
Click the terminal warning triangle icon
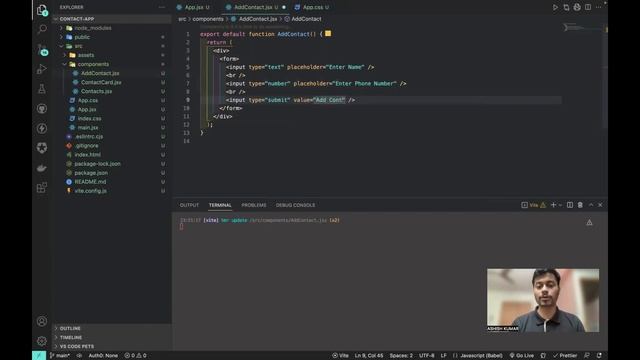[x=589, y=222]
